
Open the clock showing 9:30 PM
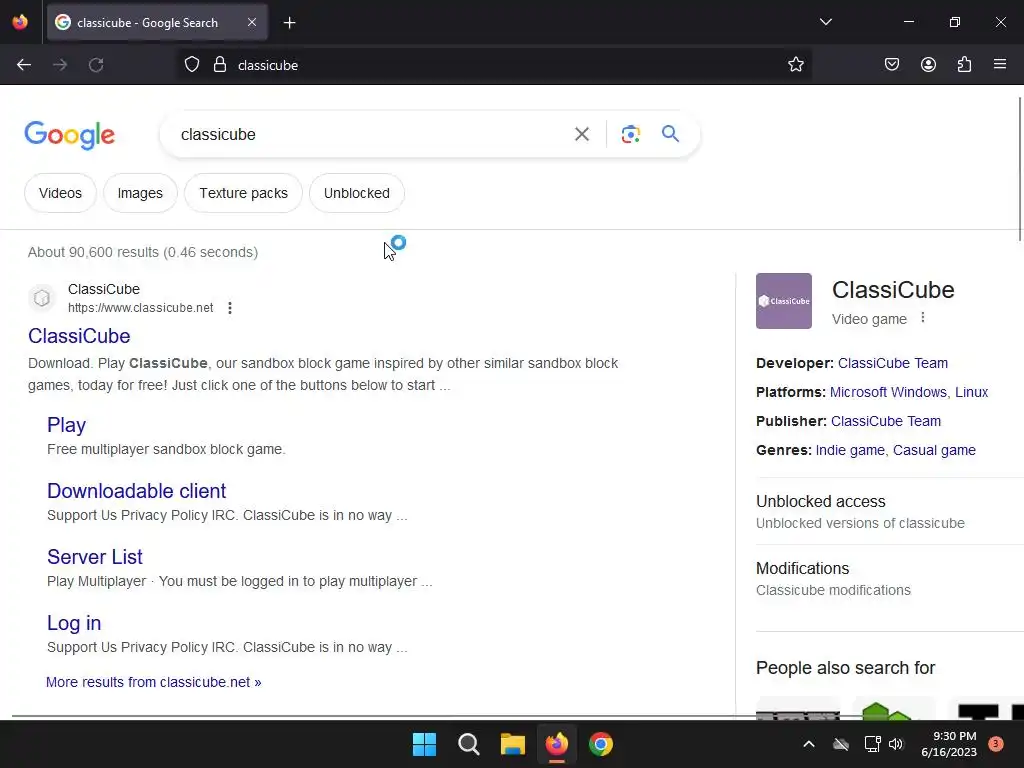click(x=949, y=744)
